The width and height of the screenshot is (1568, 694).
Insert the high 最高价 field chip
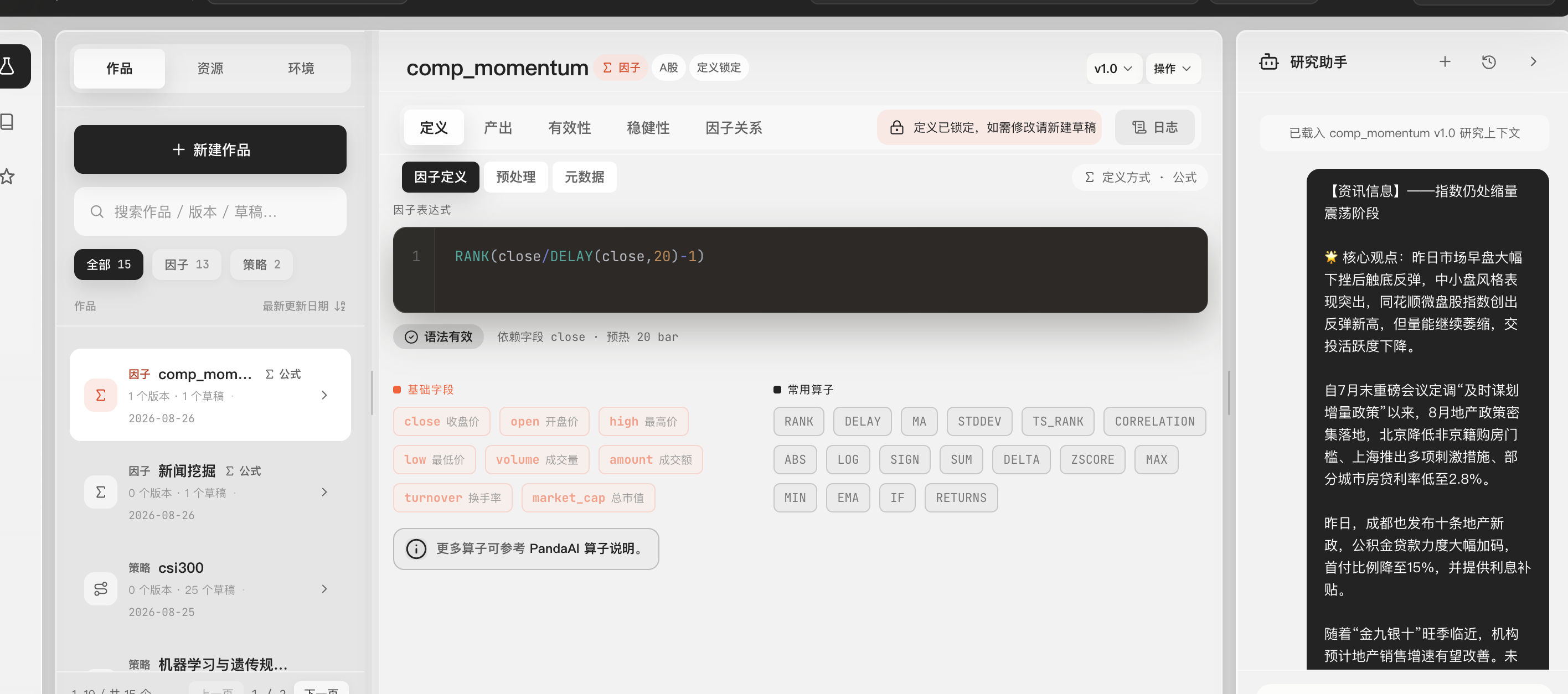(643, 422)
